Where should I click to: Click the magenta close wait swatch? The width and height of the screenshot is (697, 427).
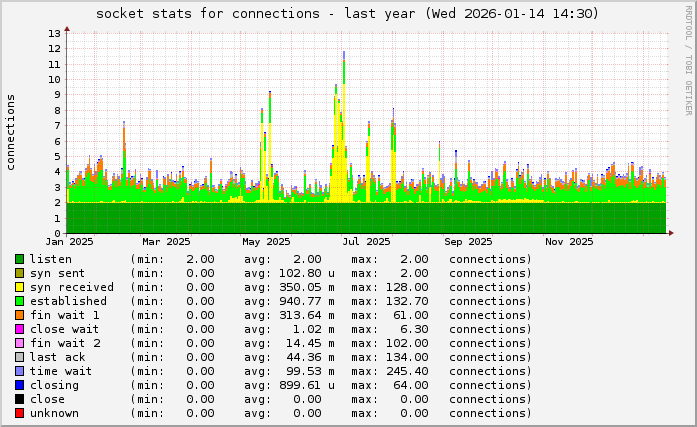pos(19,329)
